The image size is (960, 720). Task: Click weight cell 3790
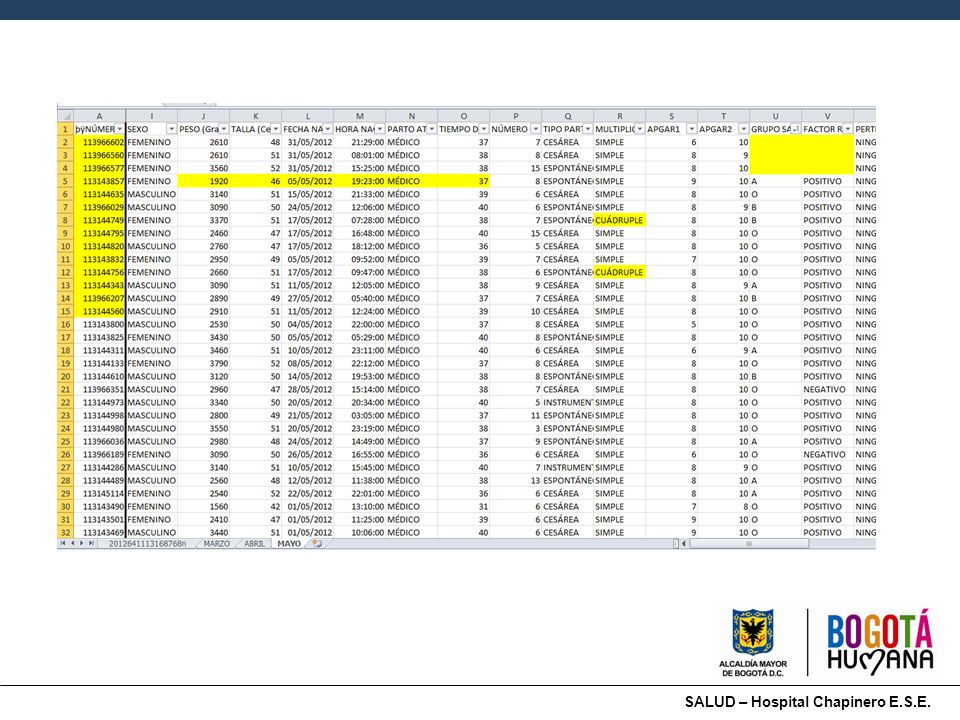[204, 364]
